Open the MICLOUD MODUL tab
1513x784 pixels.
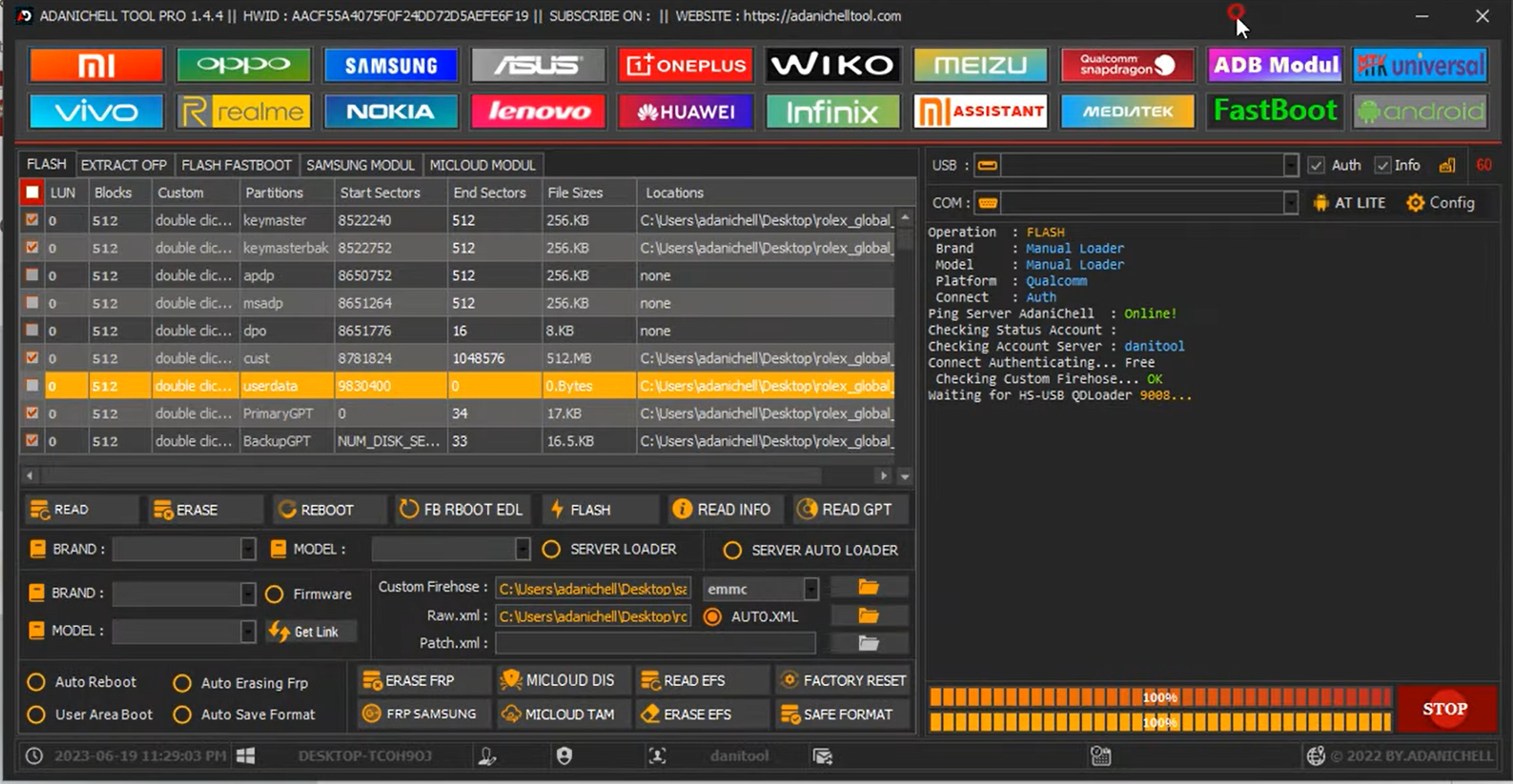tap(483, 165)
